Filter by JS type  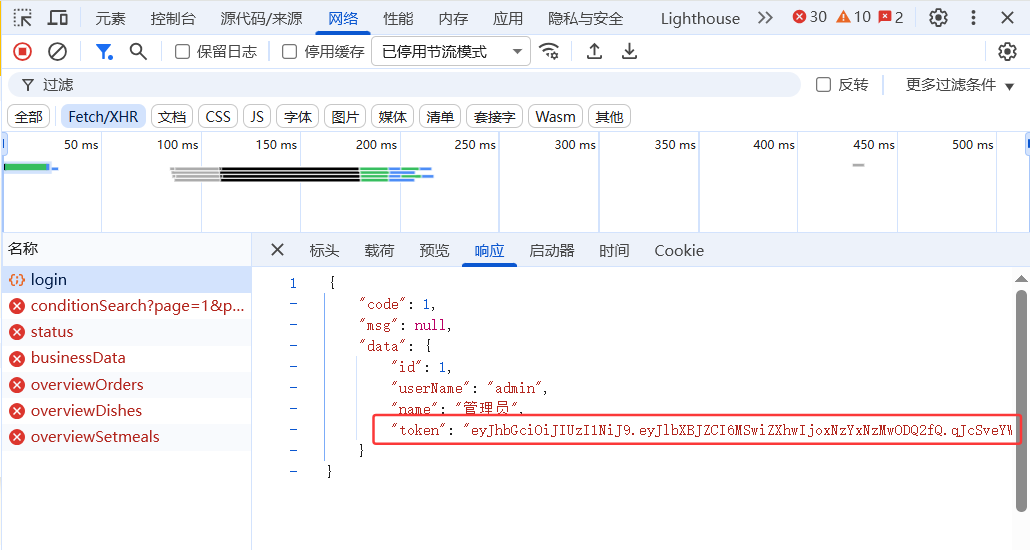tap(257, 117)
